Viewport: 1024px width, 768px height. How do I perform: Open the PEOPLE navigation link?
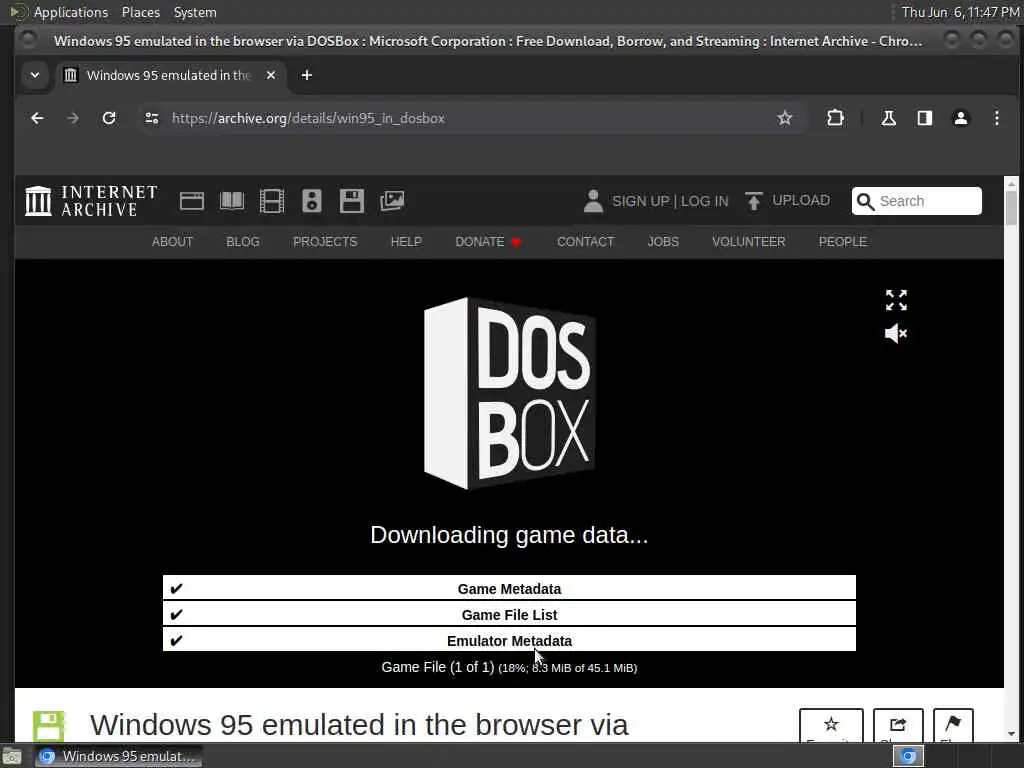click(x=842, y=242)
